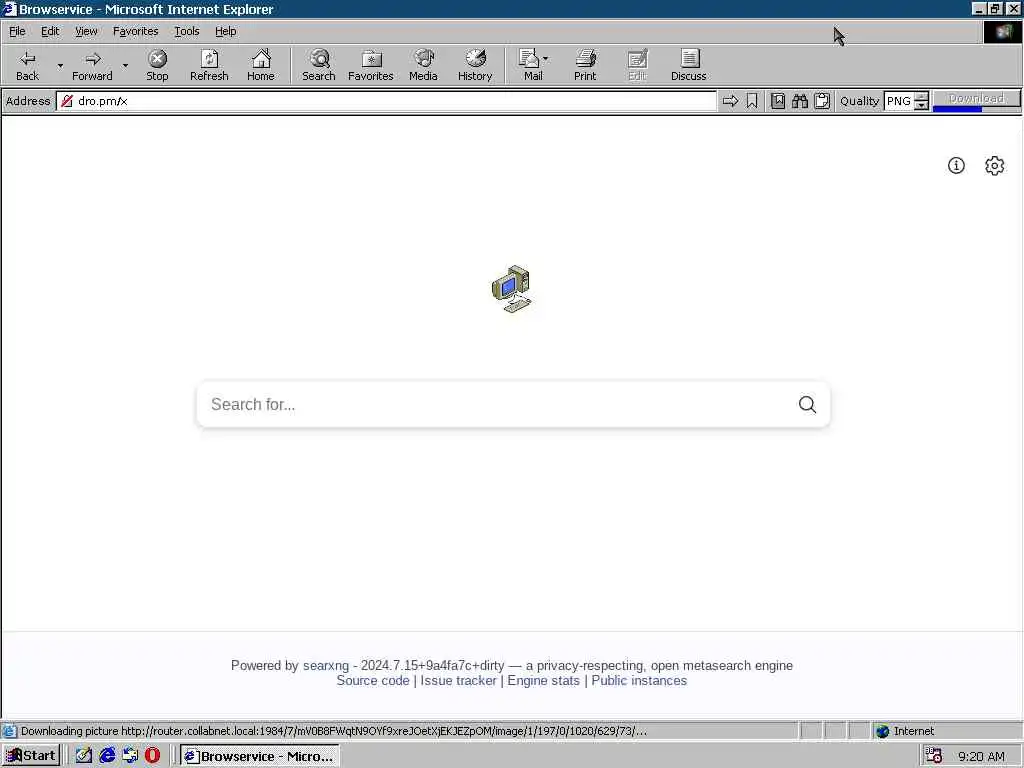1024x768 pixels.
Task: Click the Discuss toolbar button
Action: coord(688,65)
